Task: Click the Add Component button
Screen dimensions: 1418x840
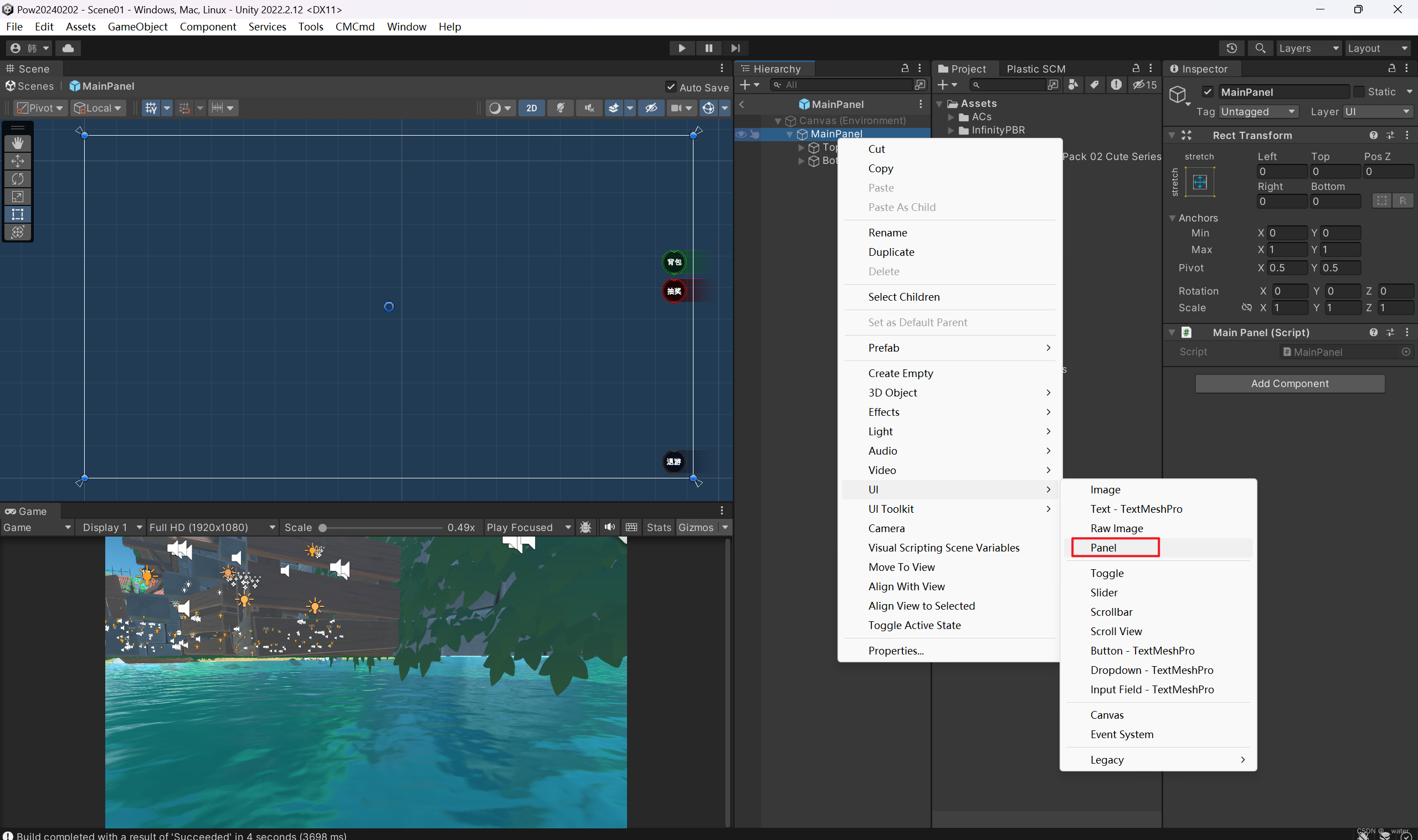Action: [1289, 383]
